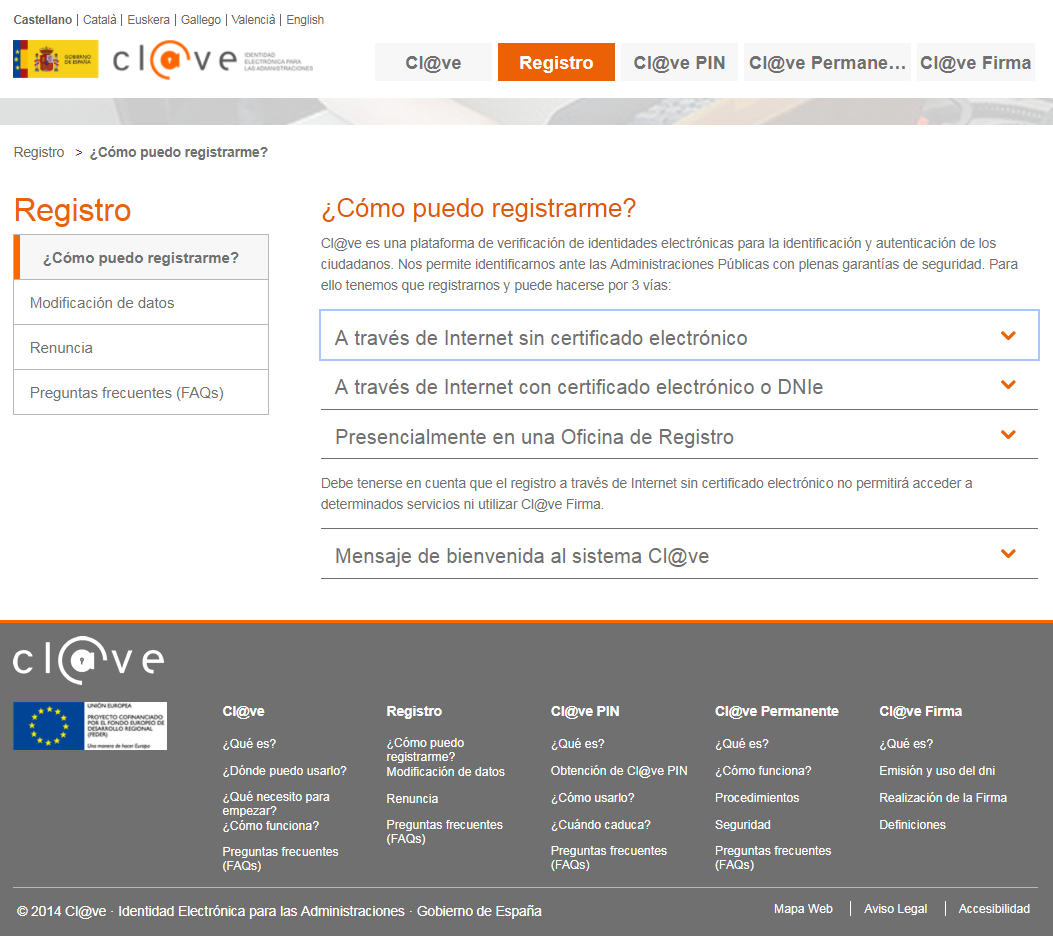Open footer link 'Emisión y uso del dni'
The image size is (1053, 936).
pos(937,771)
